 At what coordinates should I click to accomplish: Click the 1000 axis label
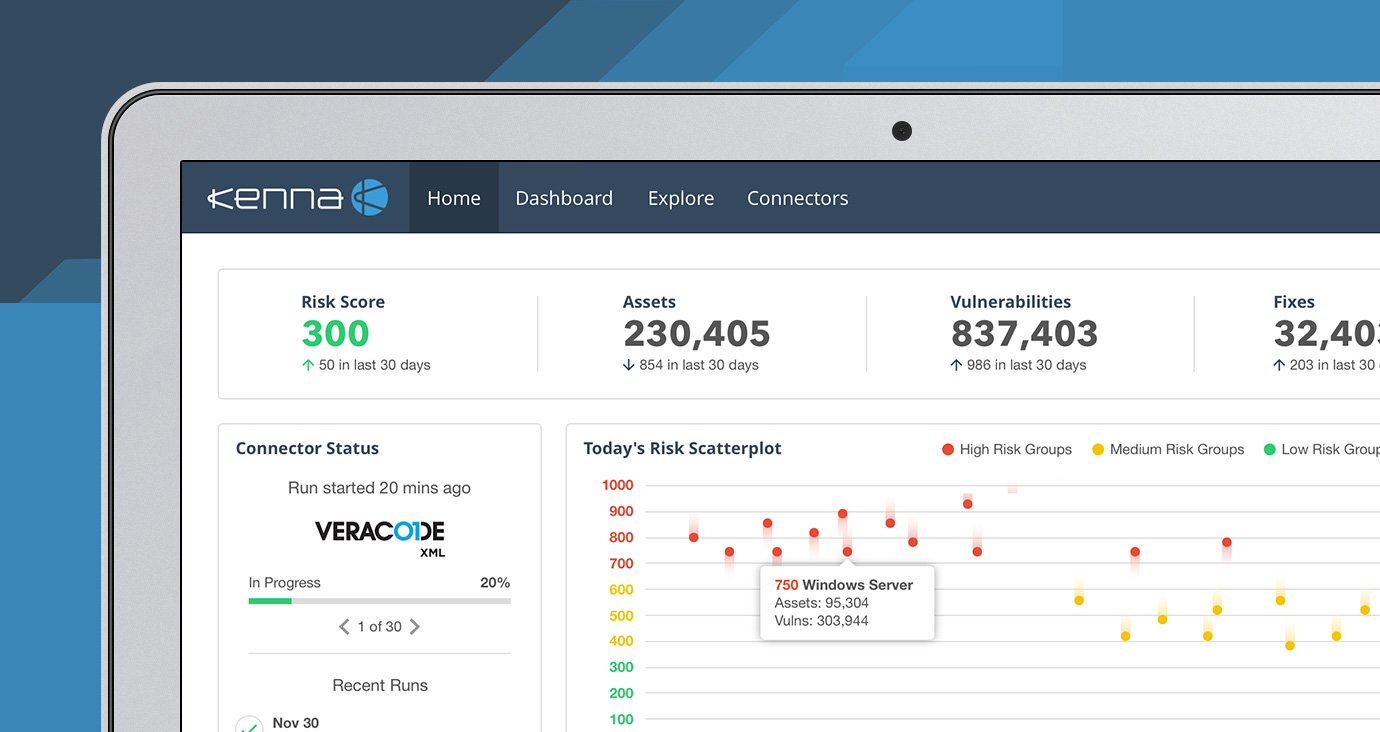tap(617, 486)
